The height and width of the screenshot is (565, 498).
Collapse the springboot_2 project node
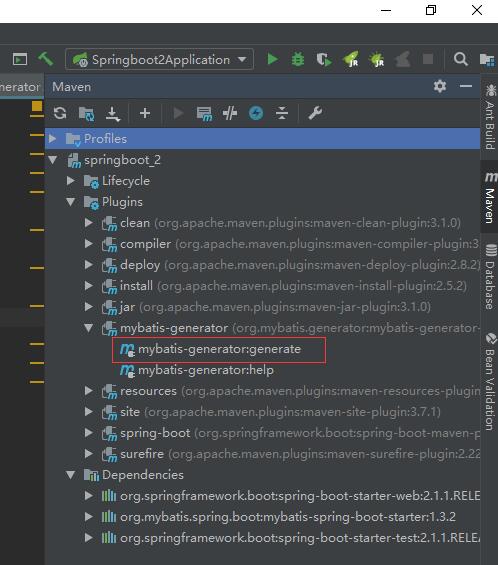click(x=53, y=160)
